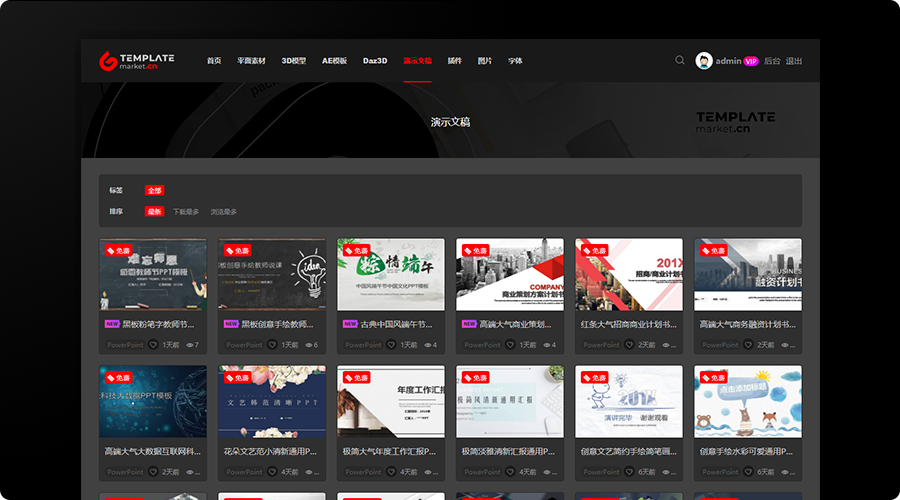900x500 pixels.
Task: Click title 创意手绘水彩可爱通用P...
Action: [746, 451]
